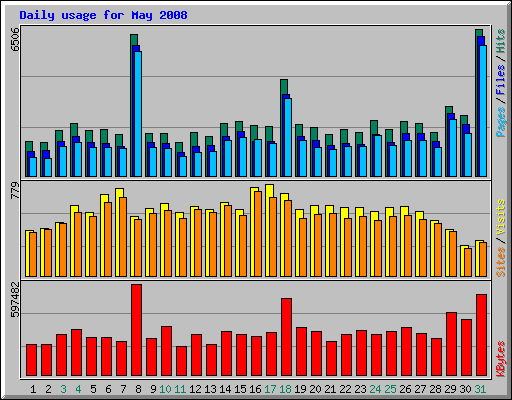Click day 15 on the x-axis

[x=240, y=389]
